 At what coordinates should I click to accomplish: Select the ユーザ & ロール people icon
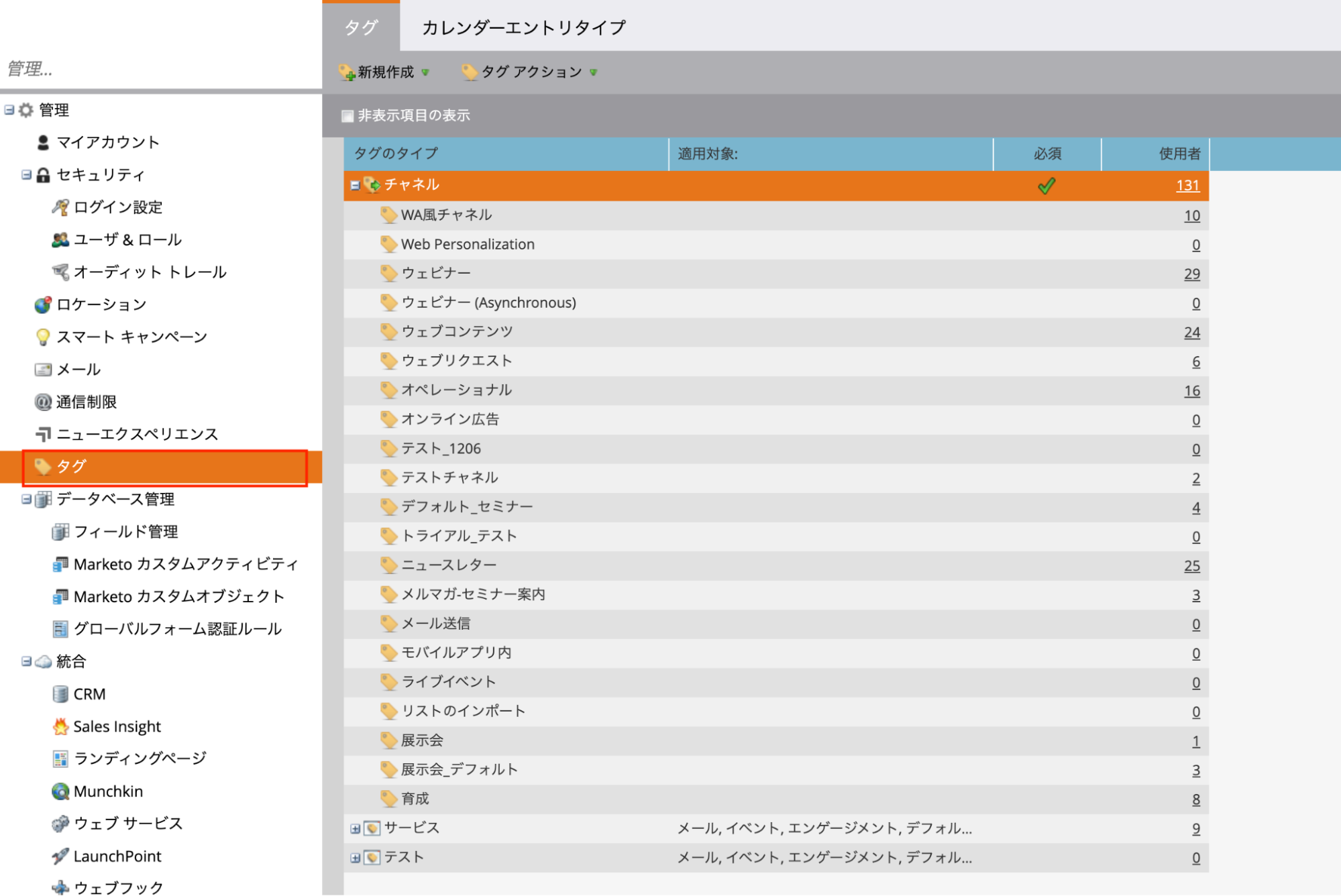pos(60,239)
